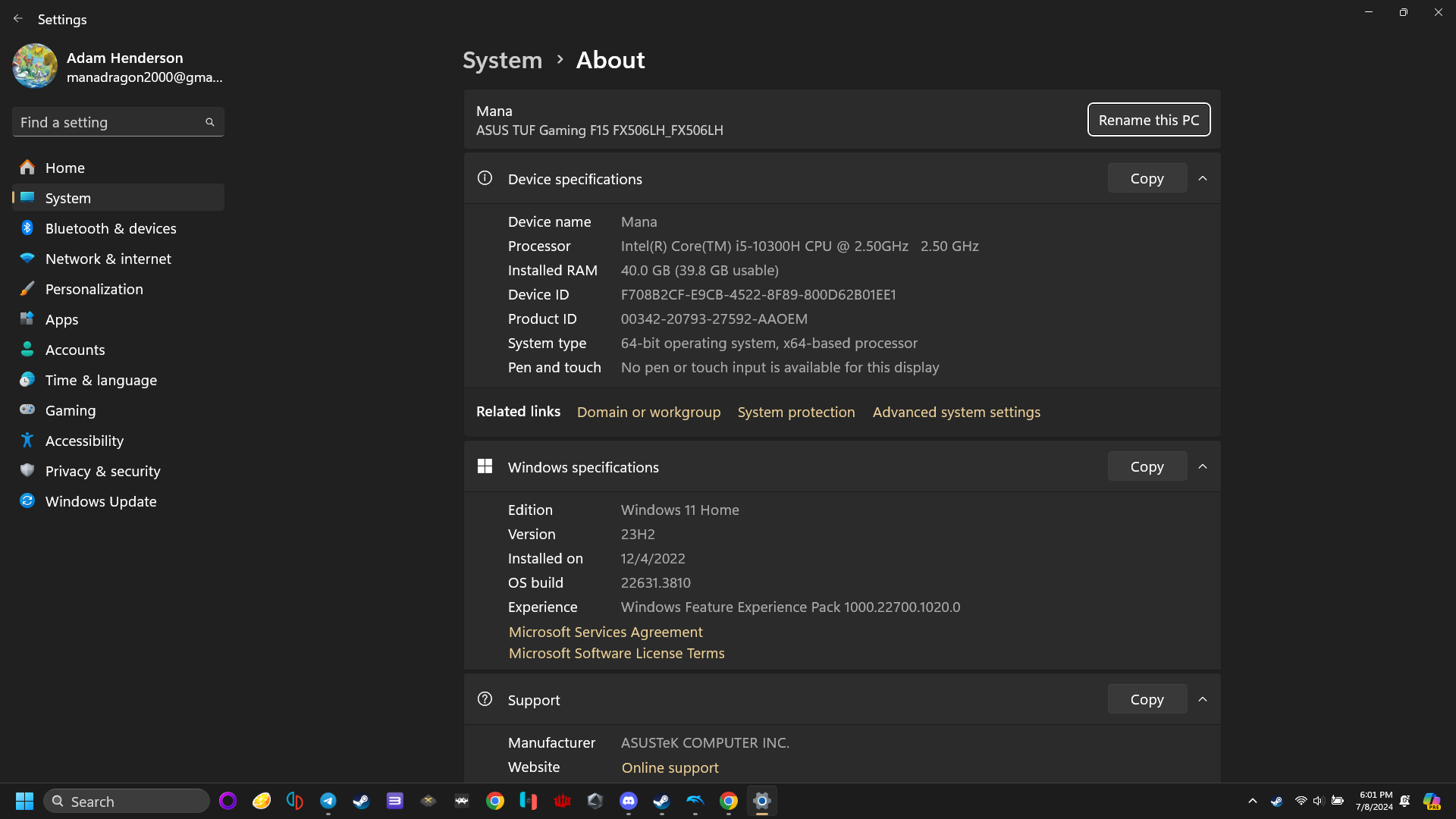Click the Telegram taskbar icon

point(328,801)
